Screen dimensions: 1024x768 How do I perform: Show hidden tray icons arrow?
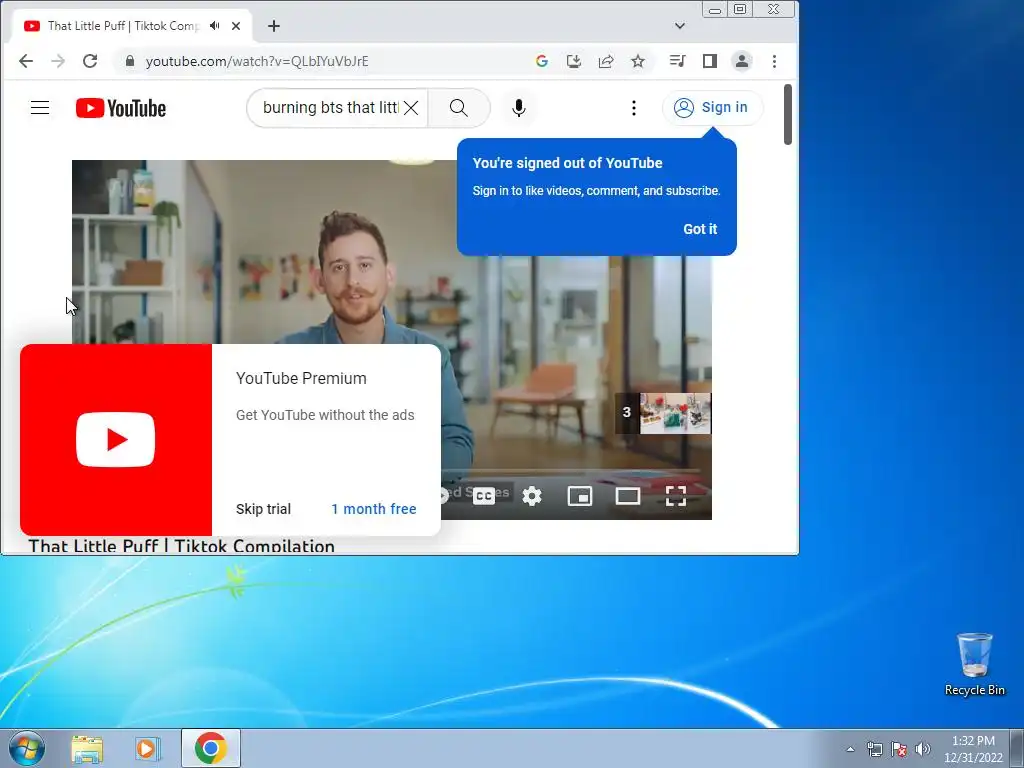[x=850, y=749]
